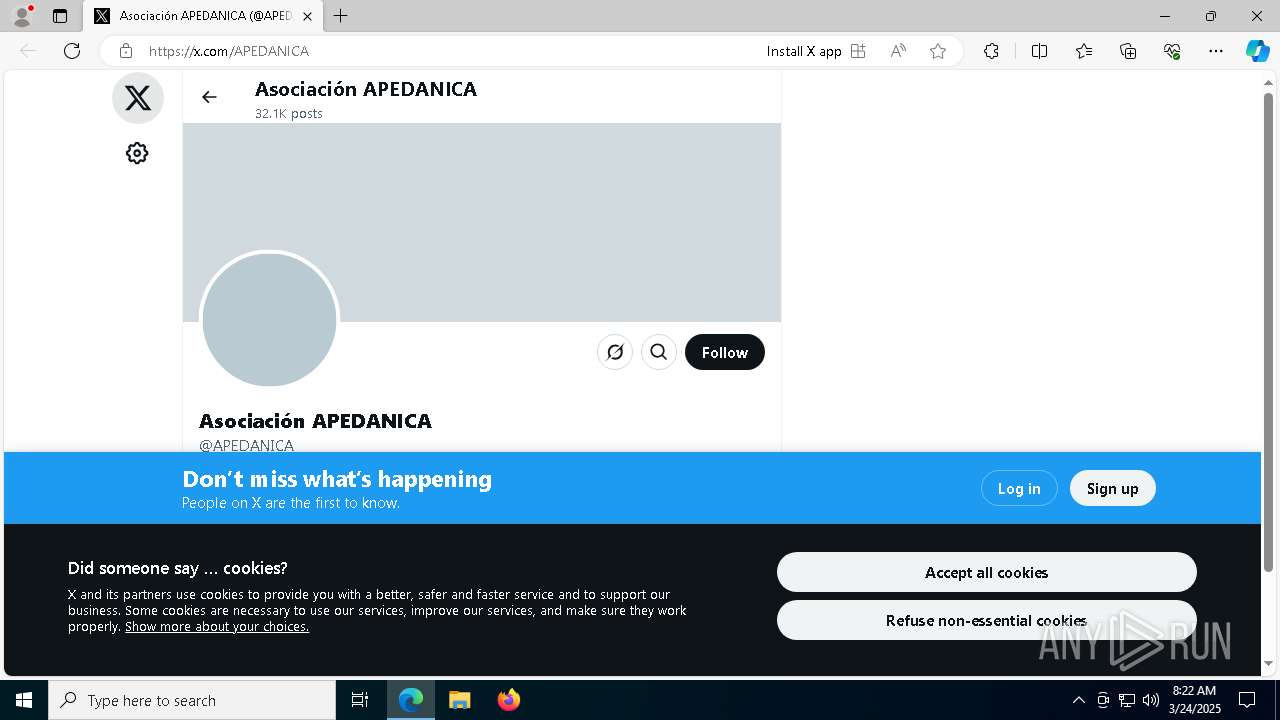Refuse non-essential cookies
1280x720 pixels.
click(987, 620)
